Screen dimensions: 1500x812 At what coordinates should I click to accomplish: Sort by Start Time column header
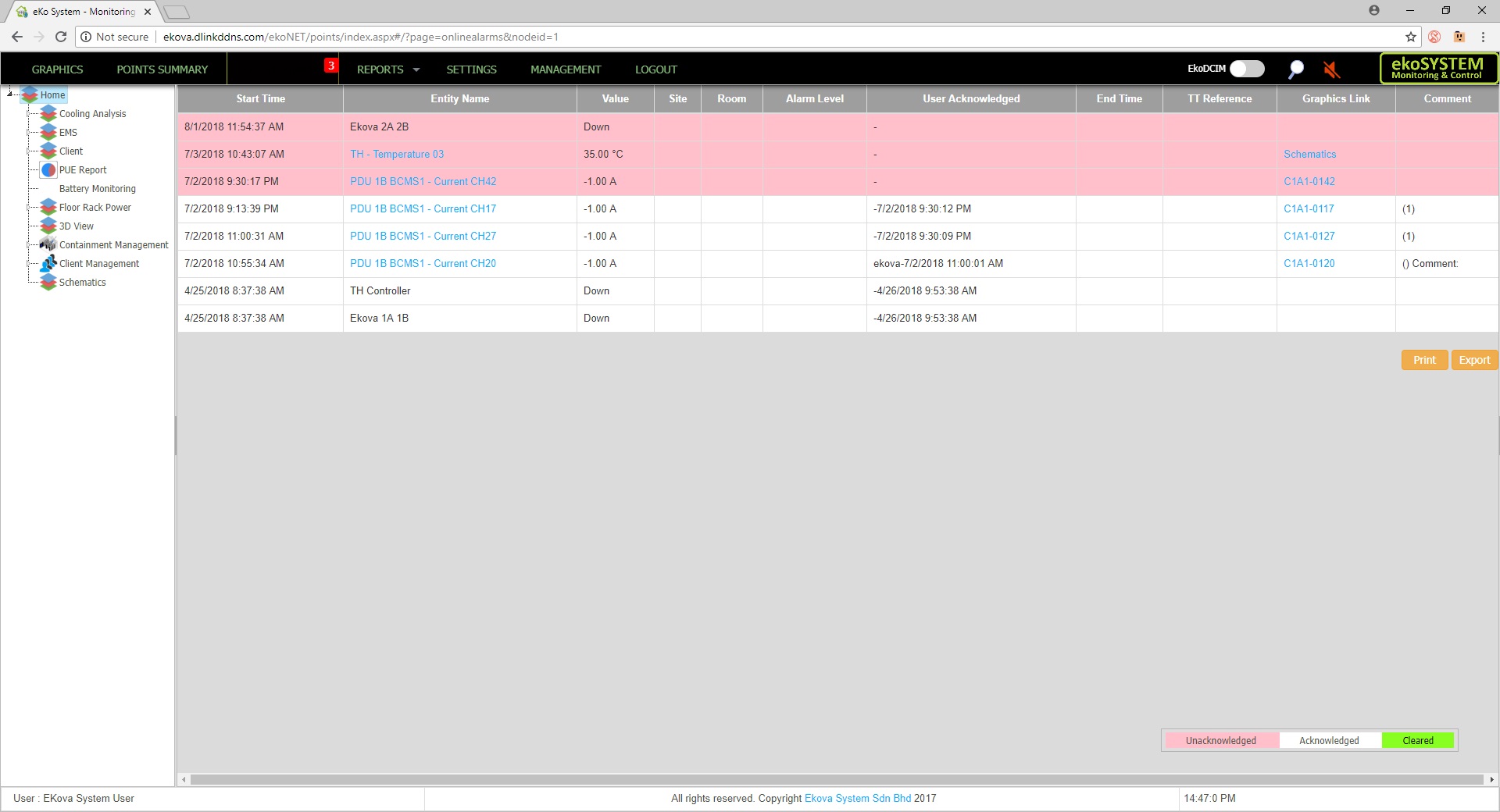coord(260,98)
